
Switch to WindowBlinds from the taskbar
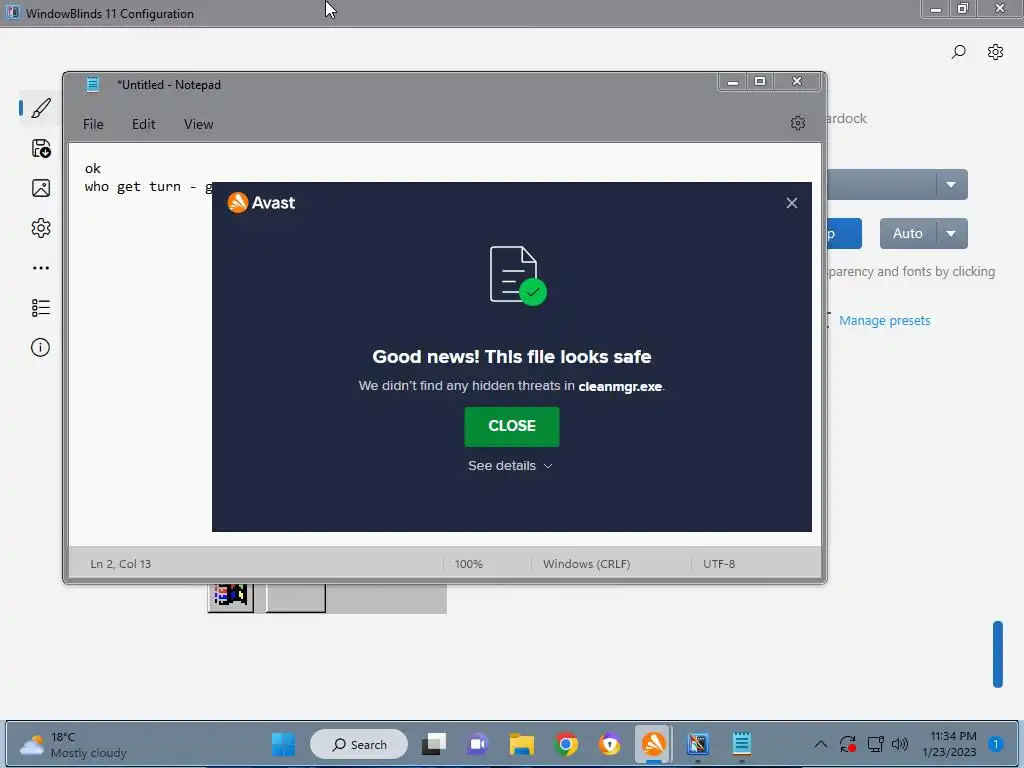[697, 744]
